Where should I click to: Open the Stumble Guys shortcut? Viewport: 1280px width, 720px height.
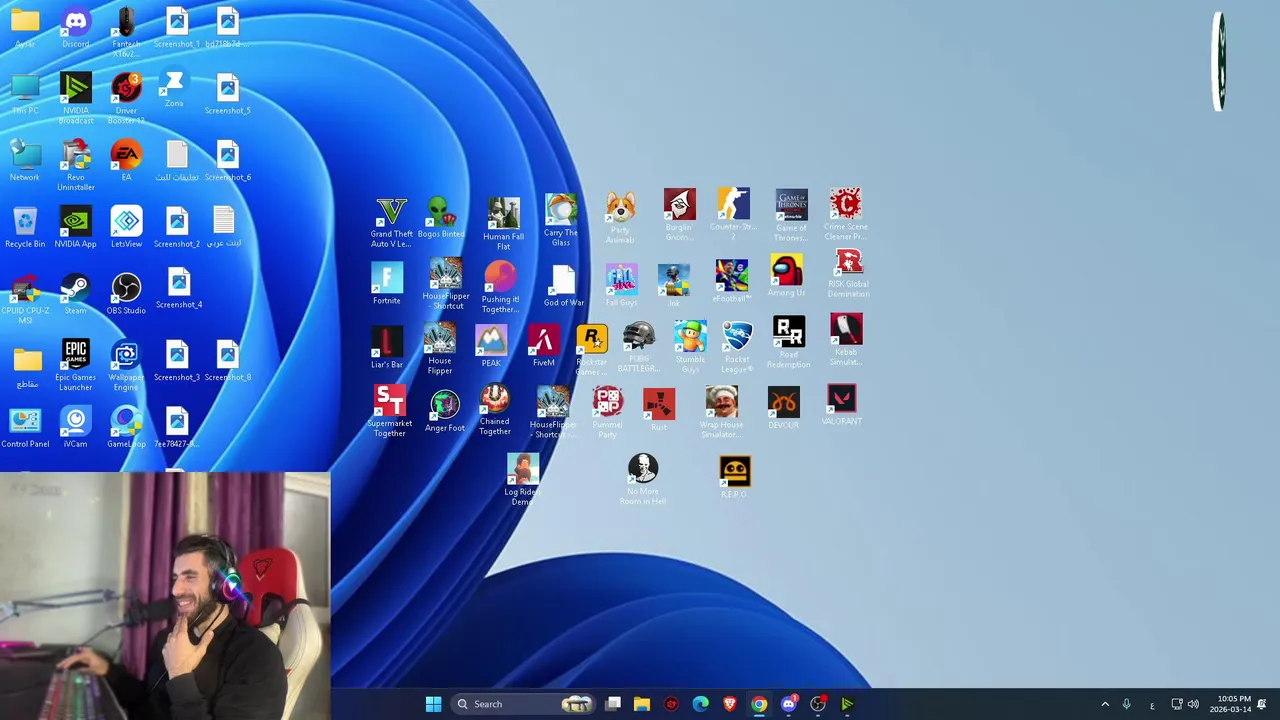690,347
